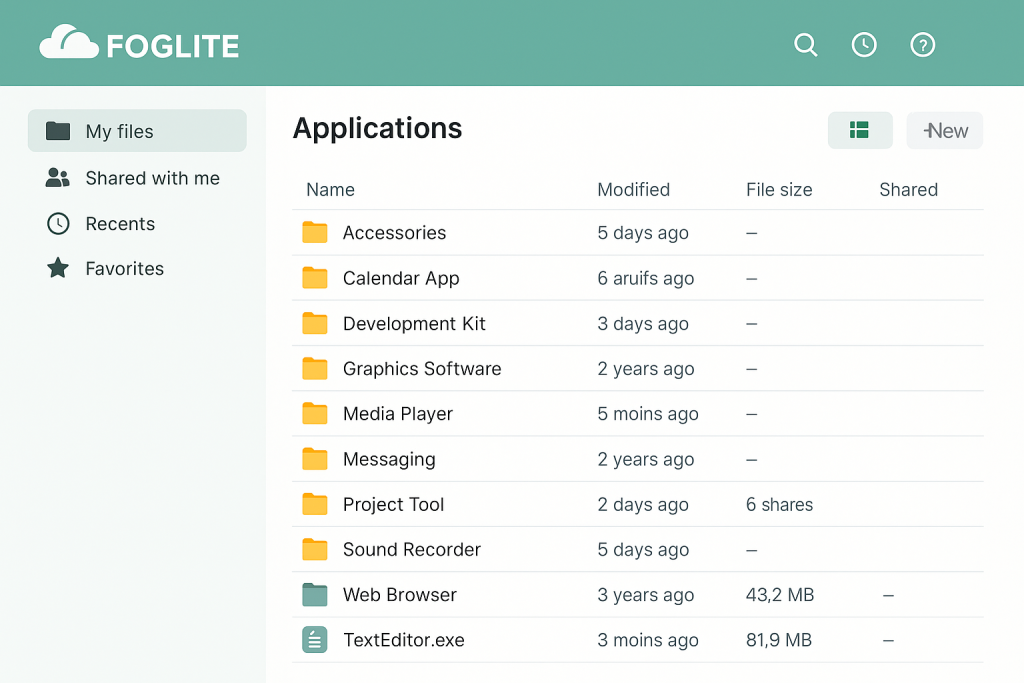Click the search magnifier icon in header
This screenshot has width=1024, height=683.
[x=805, y=45]
